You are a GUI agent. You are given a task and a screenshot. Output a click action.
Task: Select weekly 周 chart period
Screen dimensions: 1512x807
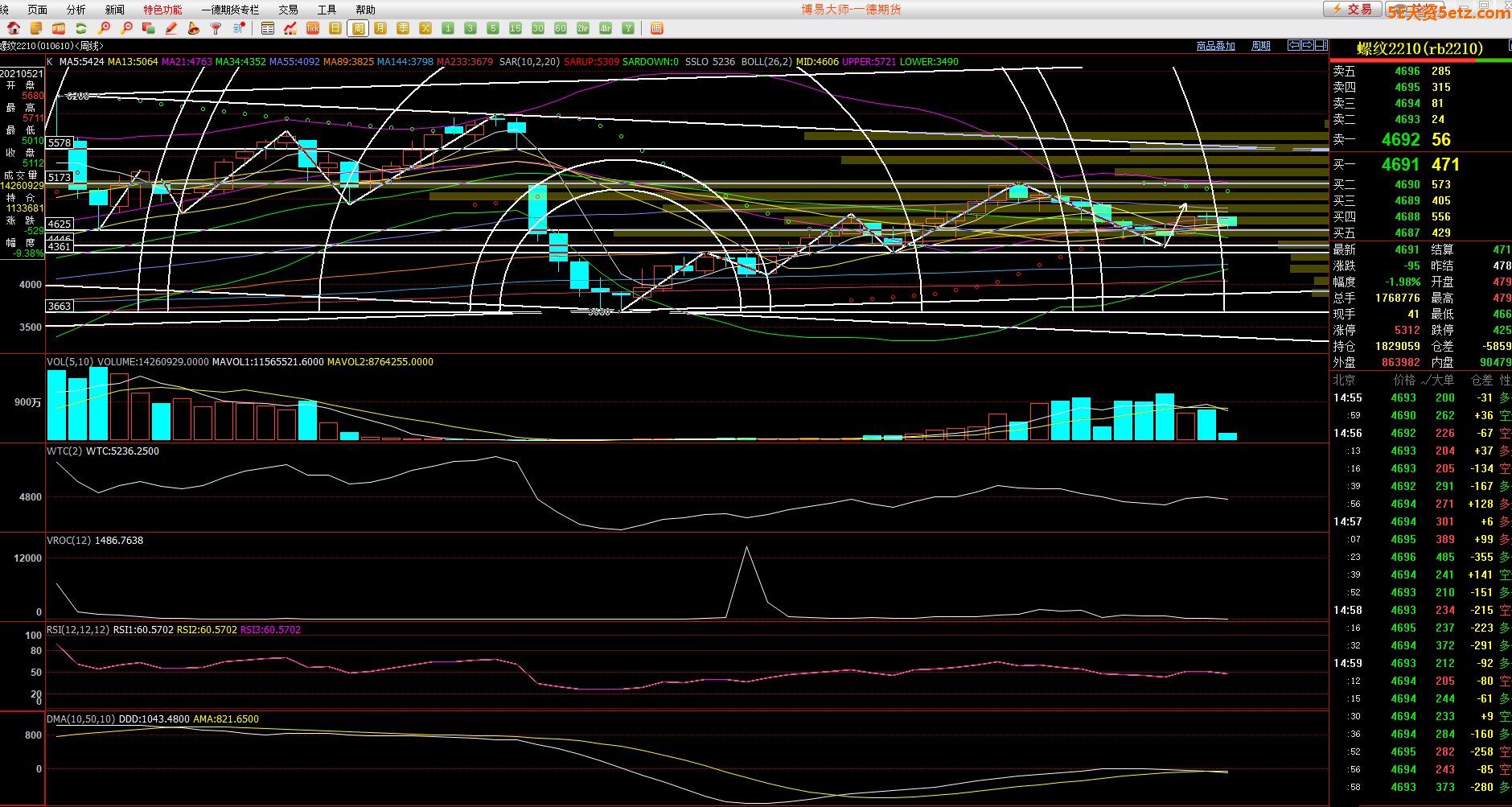(x=358, y=28)
